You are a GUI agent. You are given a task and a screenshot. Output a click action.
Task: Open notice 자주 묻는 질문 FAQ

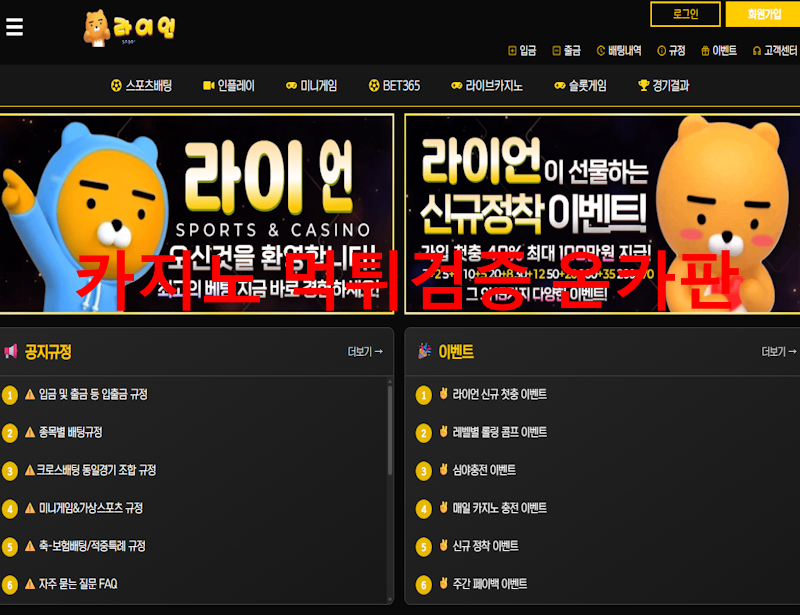pyautogui.click(x=78, y=584)
